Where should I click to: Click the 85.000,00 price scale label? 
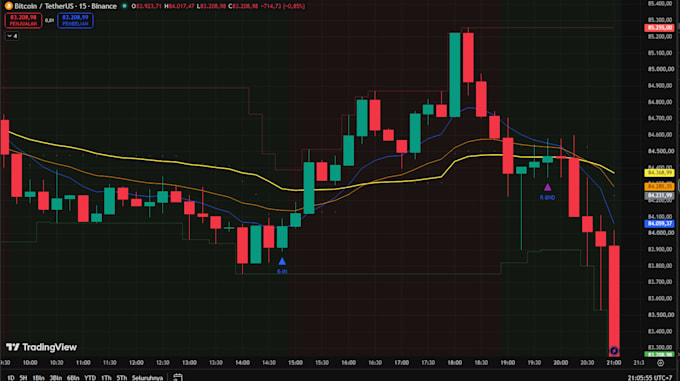tap(660, 69)
